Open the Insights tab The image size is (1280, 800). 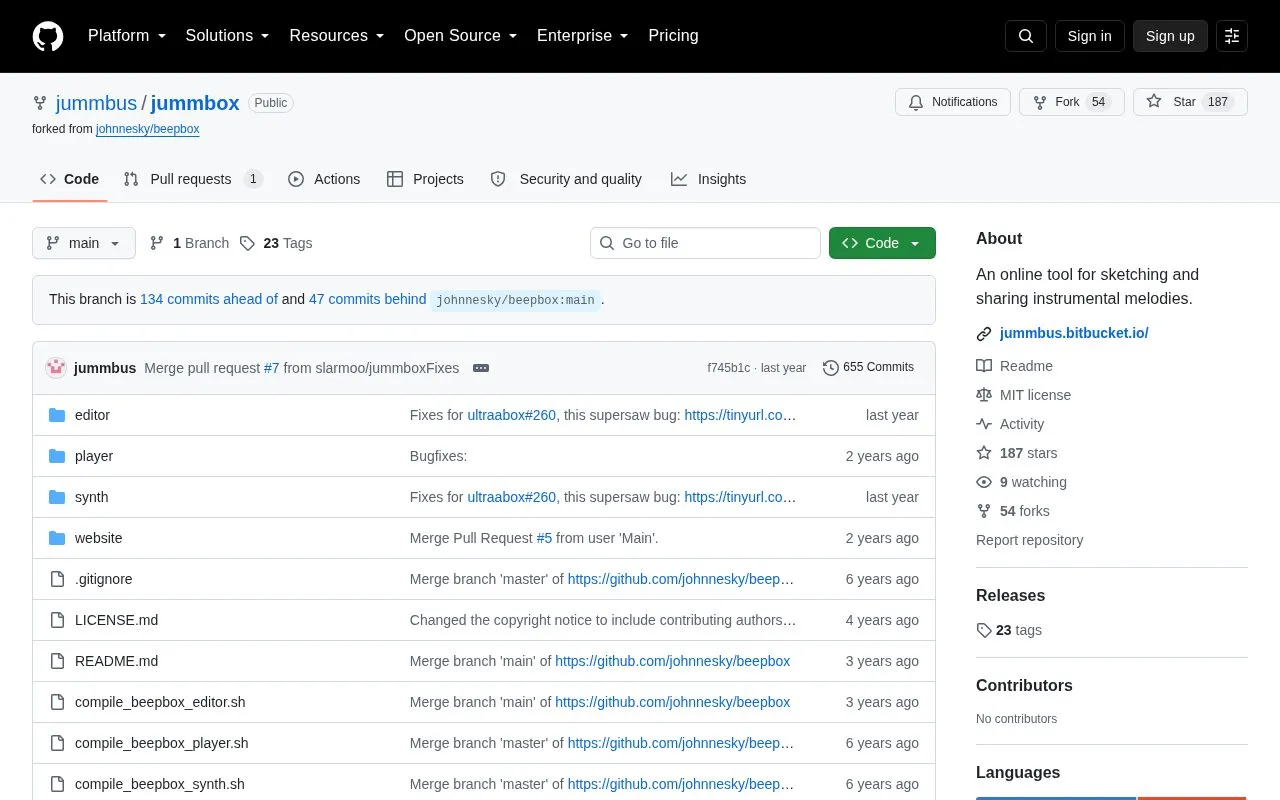pos(708,179)
